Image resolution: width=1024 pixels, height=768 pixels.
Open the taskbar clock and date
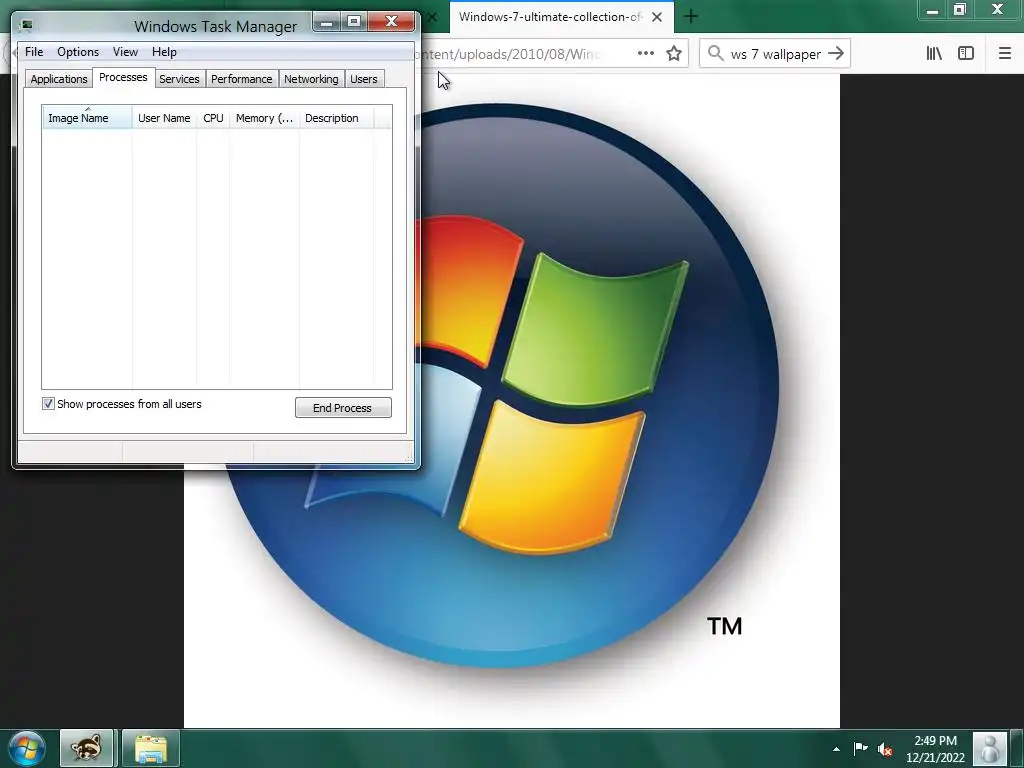[x=935, y=749]
